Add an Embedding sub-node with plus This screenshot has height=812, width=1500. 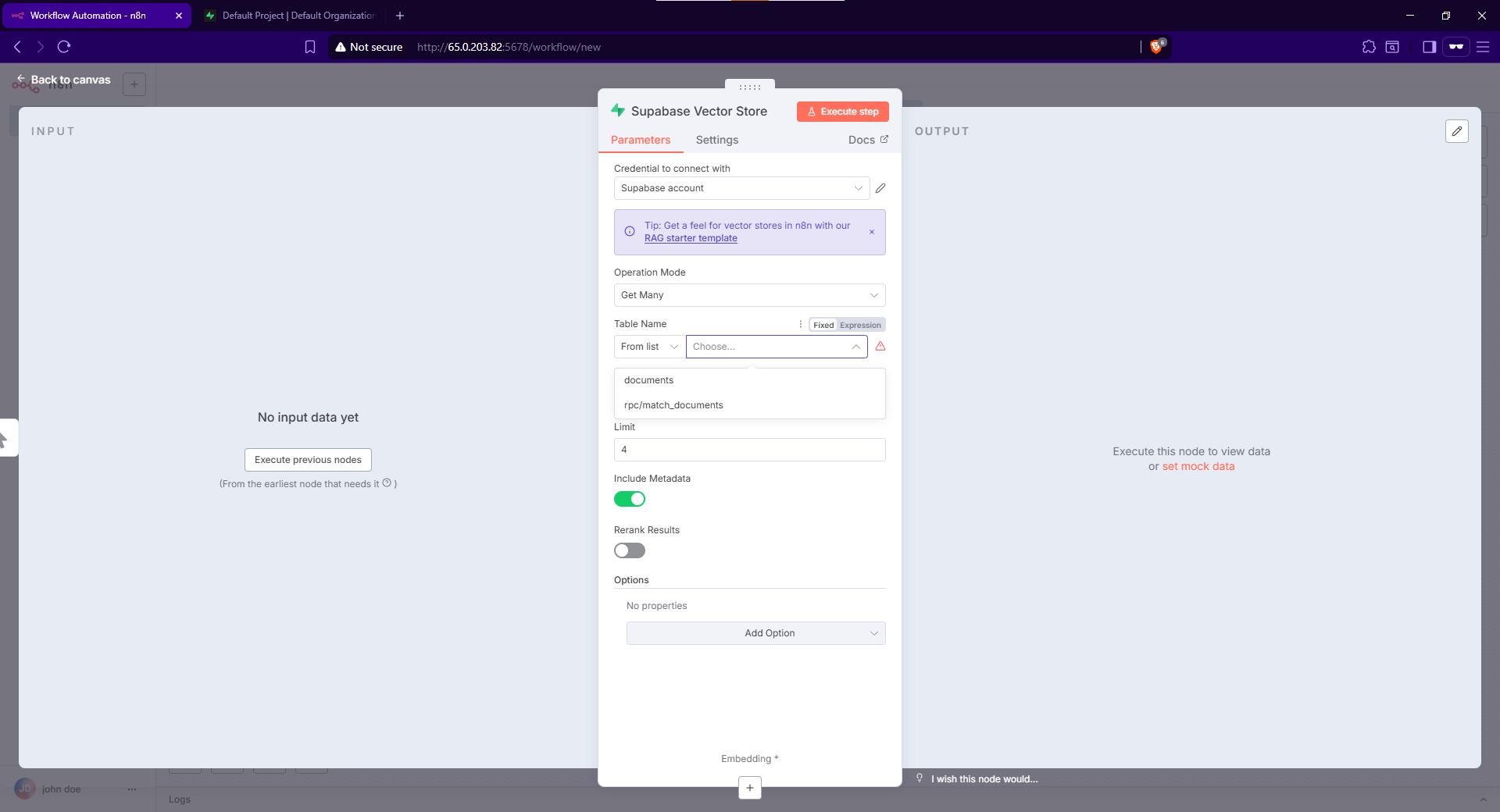point(750,788)
